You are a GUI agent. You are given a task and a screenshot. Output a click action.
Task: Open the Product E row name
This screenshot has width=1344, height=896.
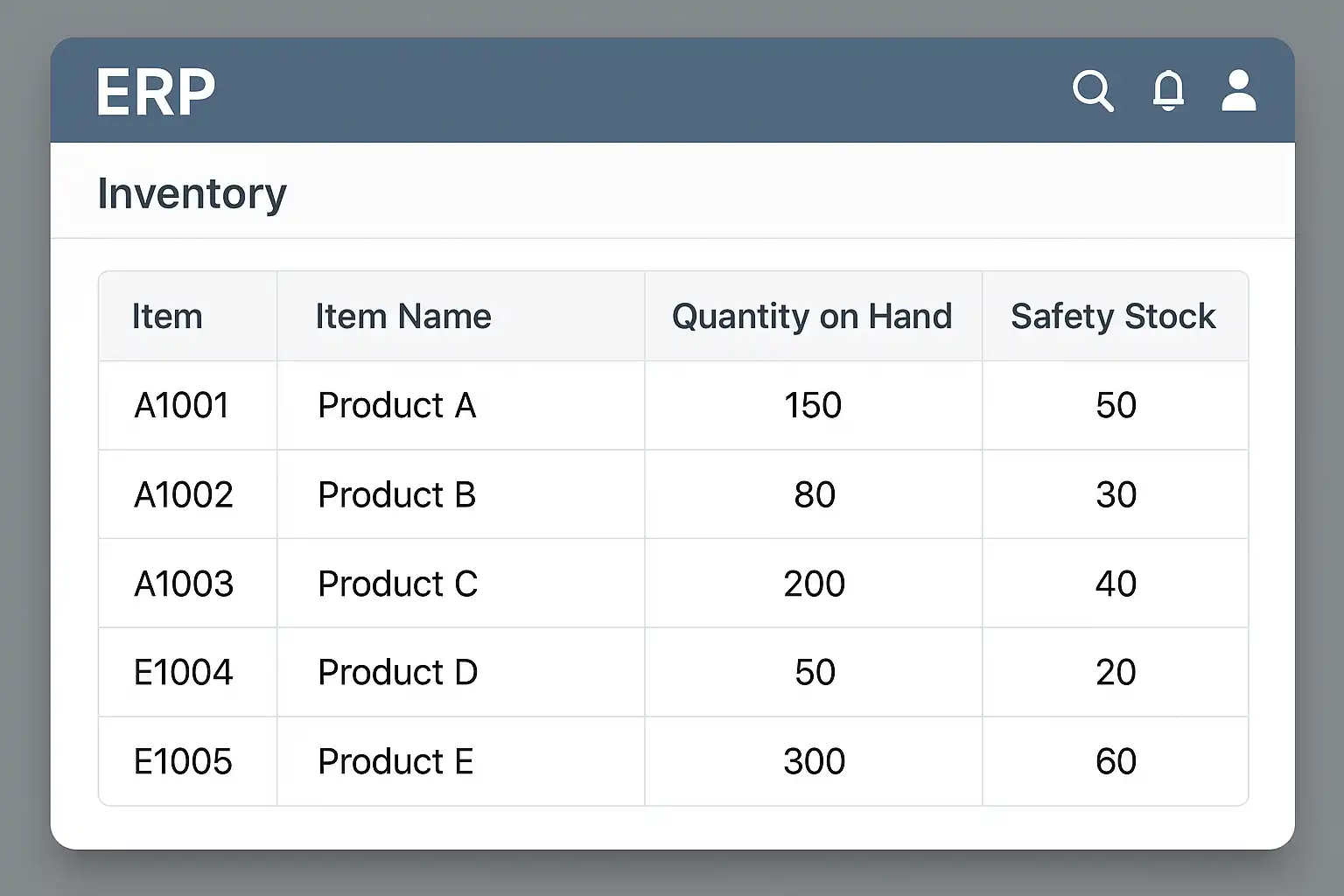tap(395, 762)
